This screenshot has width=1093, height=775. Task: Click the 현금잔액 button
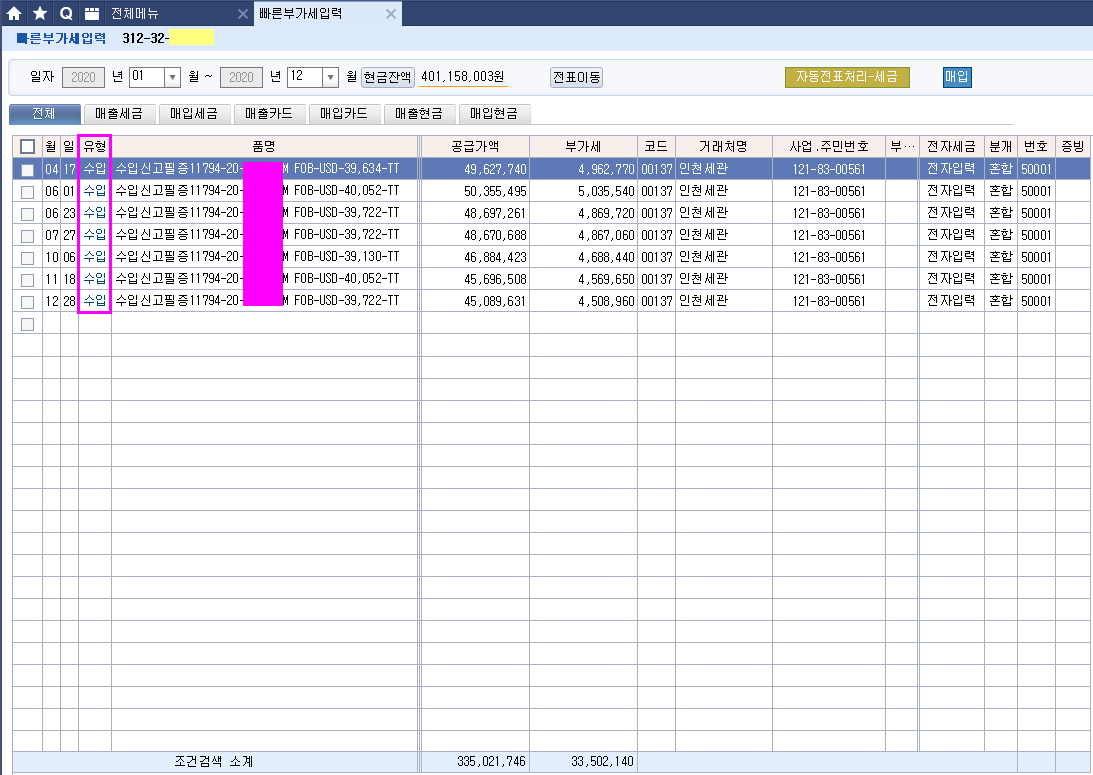click(x=387, y=77)
